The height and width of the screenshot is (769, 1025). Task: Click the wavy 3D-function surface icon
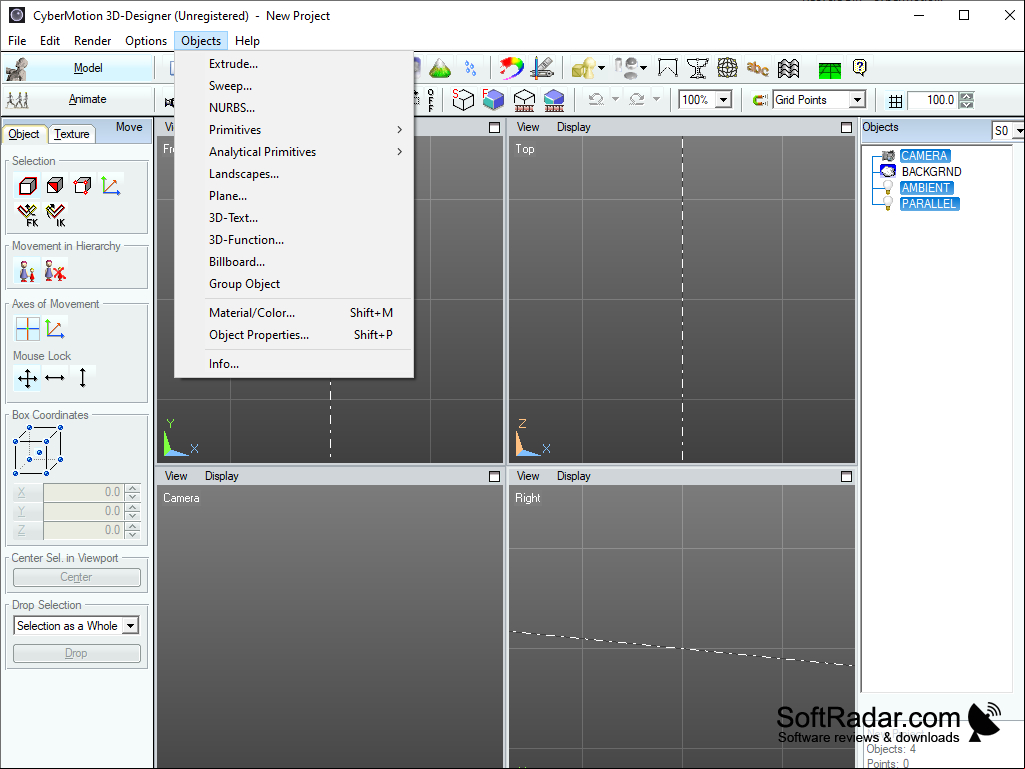pos(788,67)
